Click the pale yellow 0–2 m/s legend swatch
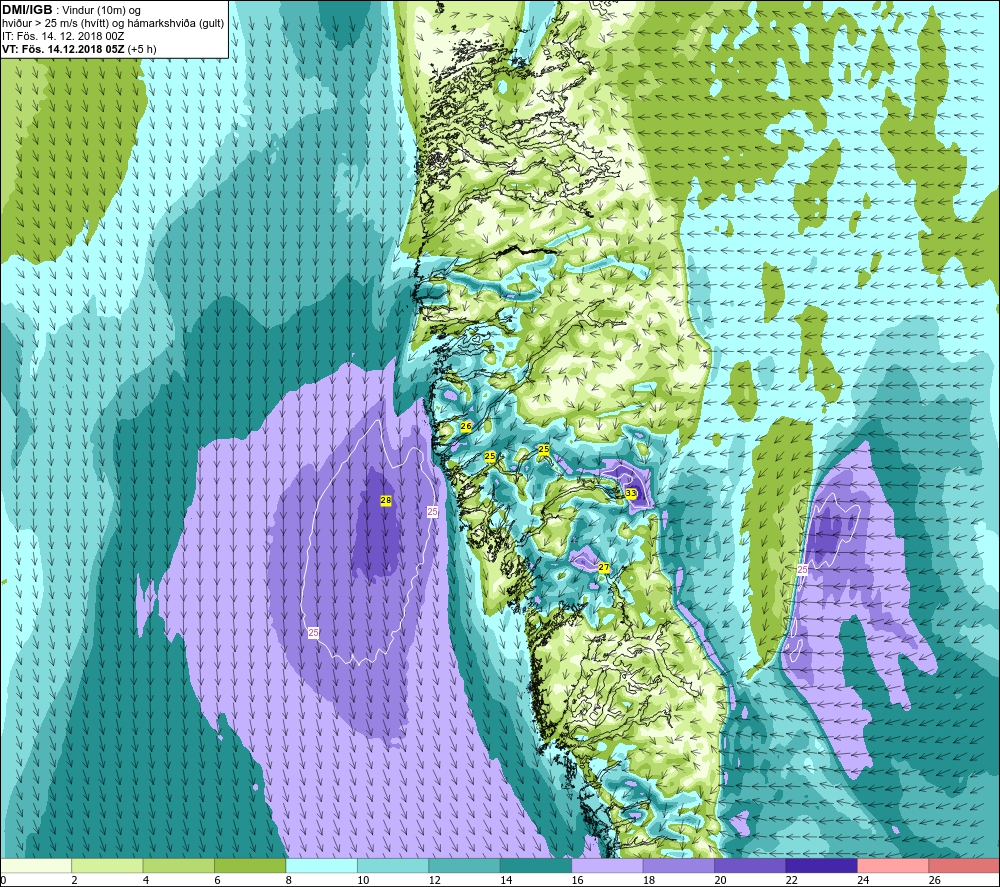This screenshot has height=887, width=1000. tap(36, 866)
